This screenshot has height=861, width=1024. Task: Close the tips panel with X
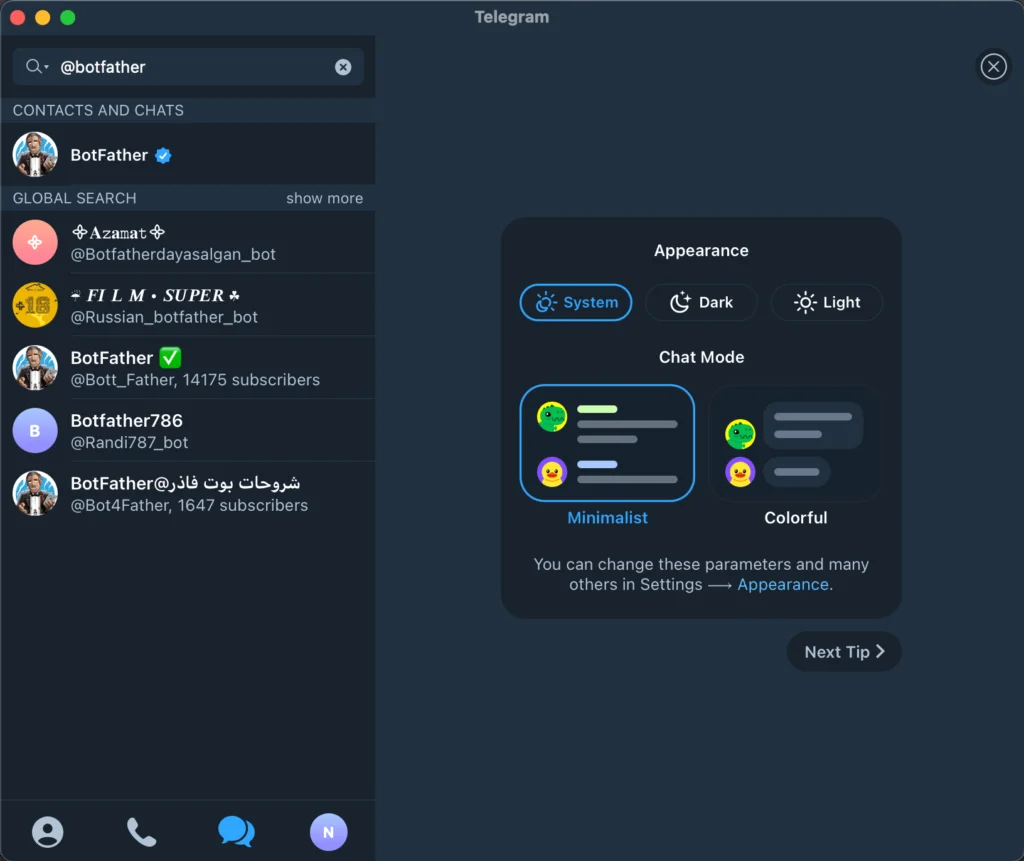[993, 66]
